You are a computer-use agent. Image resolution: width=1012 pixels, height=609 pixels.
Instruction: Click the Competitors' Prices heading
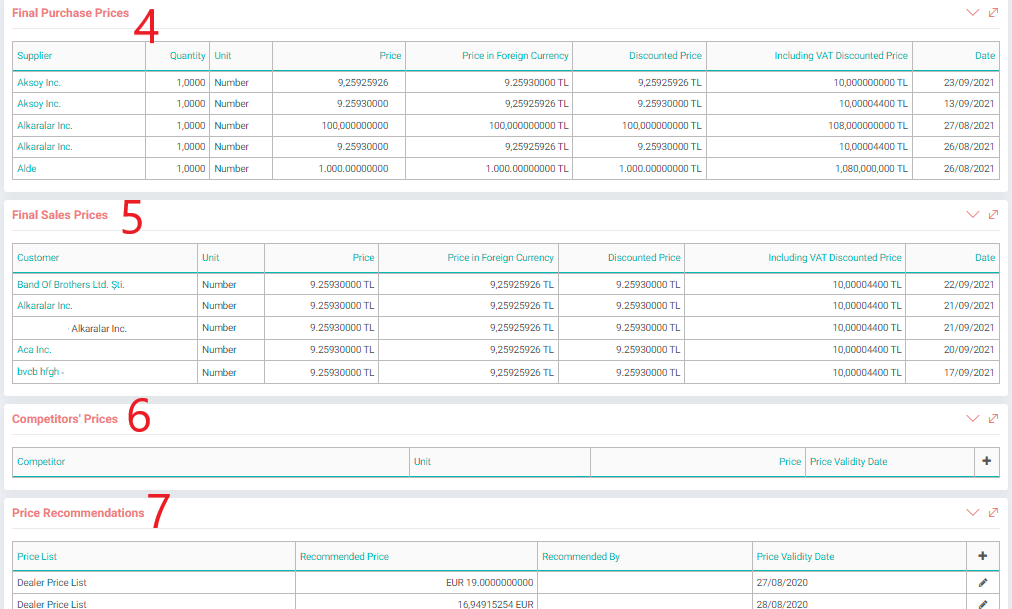coord(65,419)
